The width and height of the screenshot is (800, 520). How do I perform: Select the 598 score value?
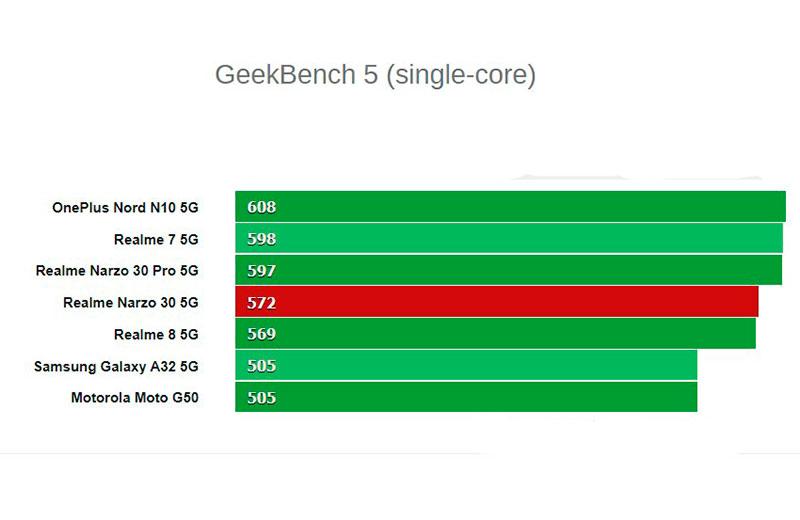pyautogui.click(x=262, y=239)
